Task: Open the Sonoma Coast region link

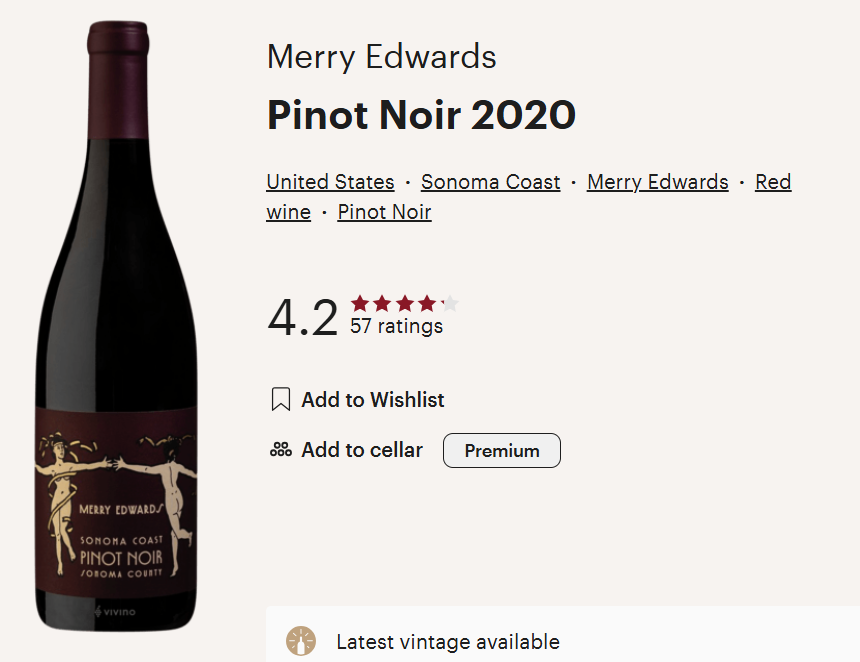Action: 490,182
